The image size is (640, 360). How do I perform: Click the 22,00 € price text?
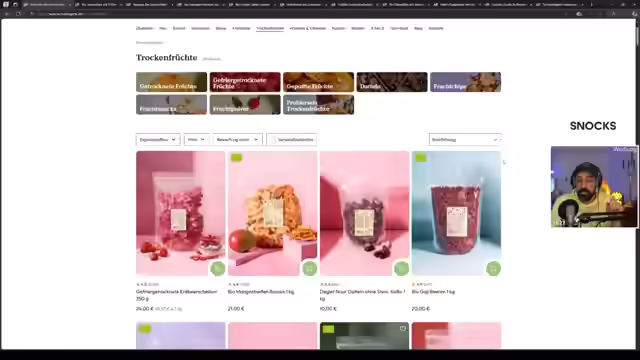coord(420,309)
